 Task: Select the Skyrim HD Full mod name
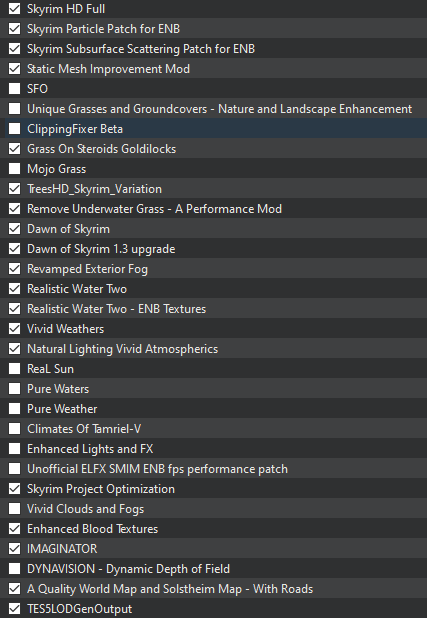(66, 9)
